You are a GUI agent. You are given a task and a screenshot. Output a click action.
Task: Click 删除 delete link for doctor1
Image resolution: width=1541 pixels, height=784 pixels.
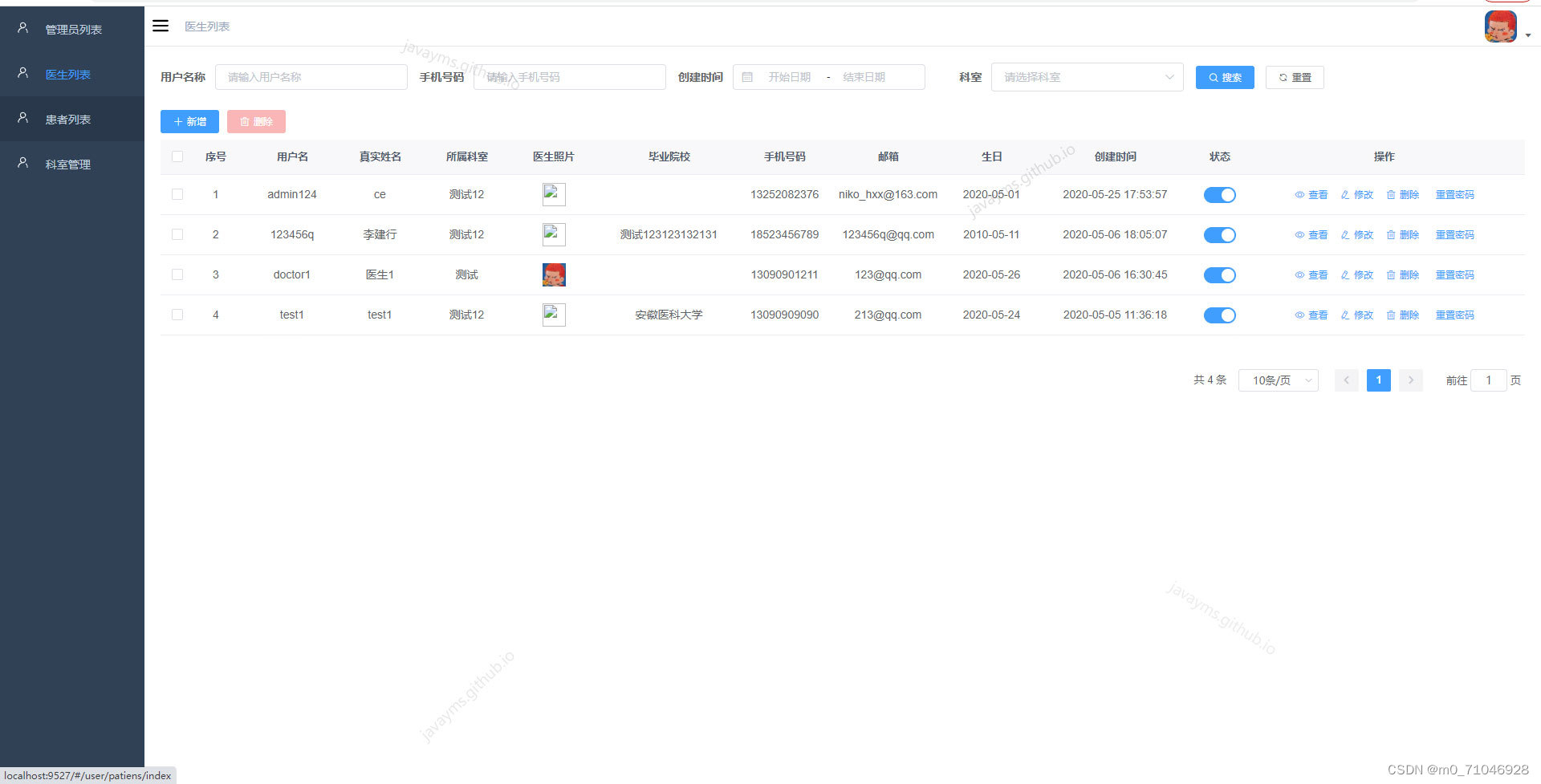(1402, 274)
